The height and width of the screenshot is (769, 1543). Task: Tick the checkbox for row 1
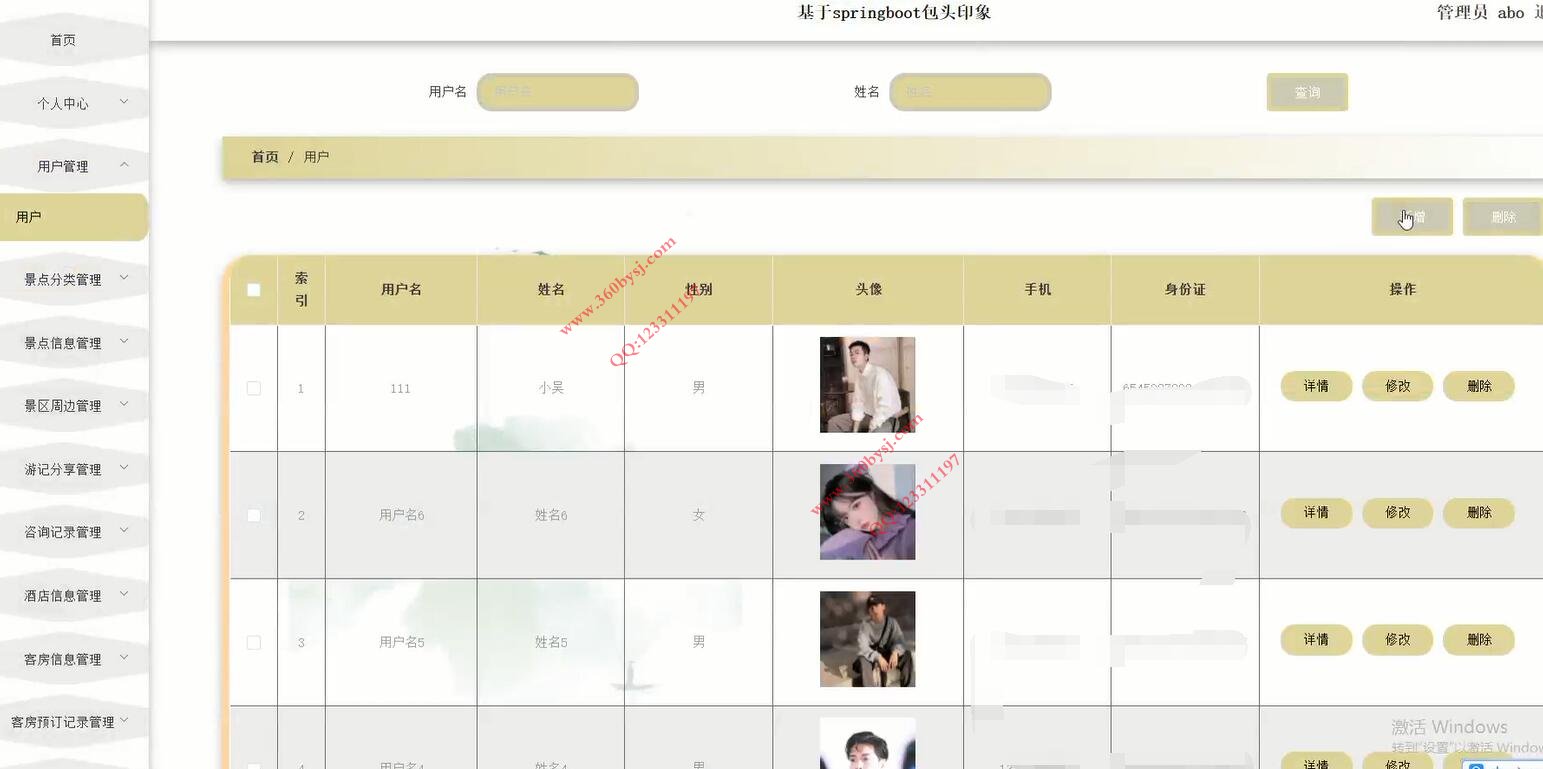[254, 388]
